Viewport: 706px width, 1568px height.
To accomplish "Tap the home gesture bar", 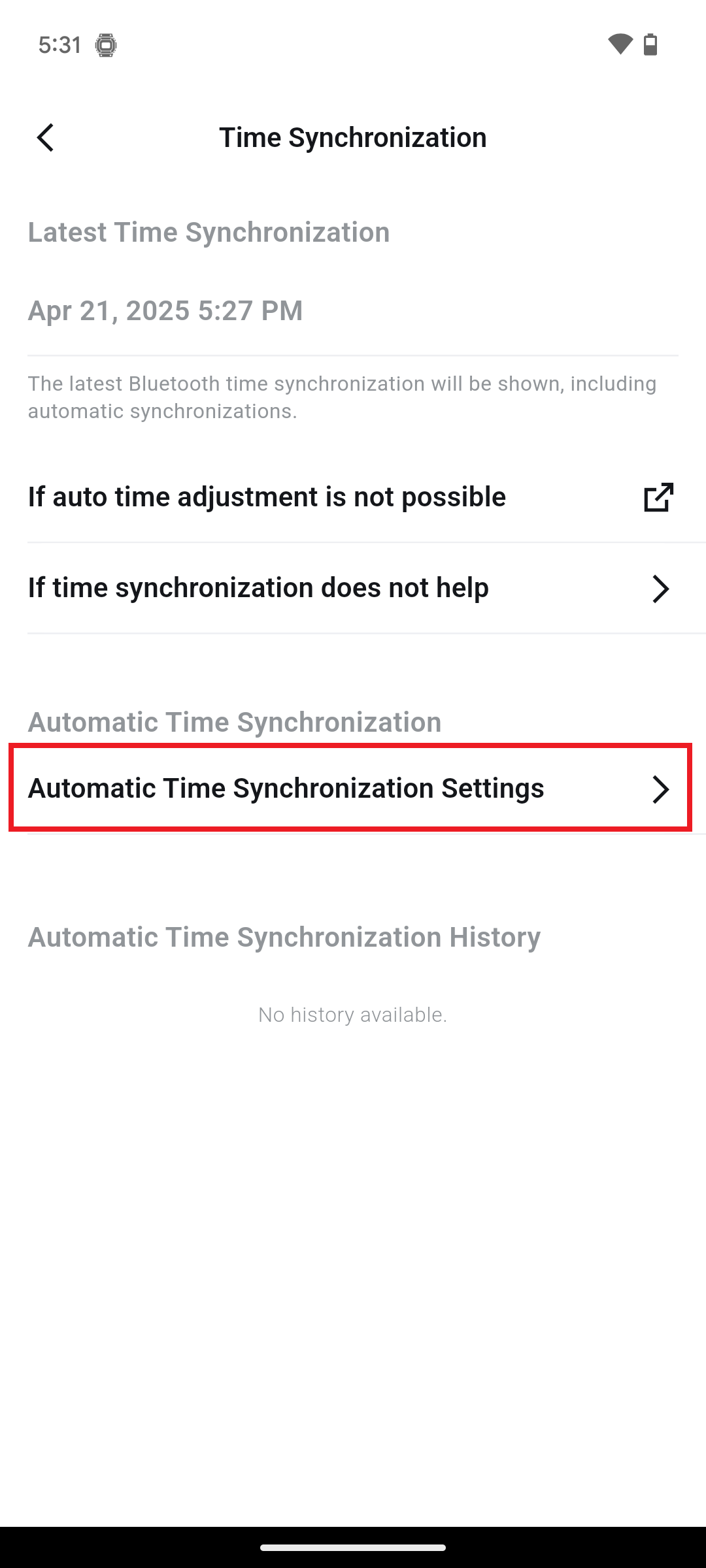I will tap(353, 1547).
